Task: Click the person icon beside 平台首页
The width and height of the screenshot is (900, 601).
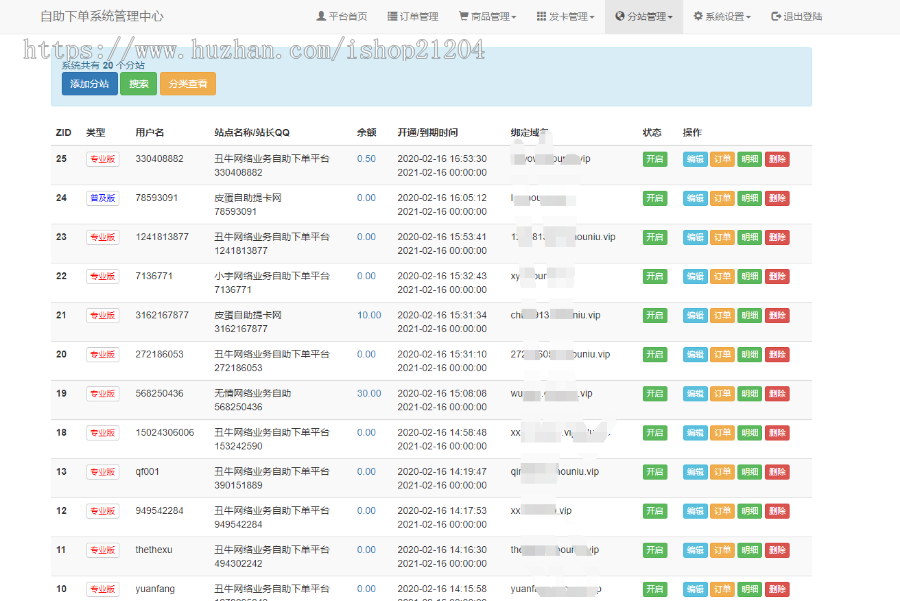Action: tap(322, 16)
